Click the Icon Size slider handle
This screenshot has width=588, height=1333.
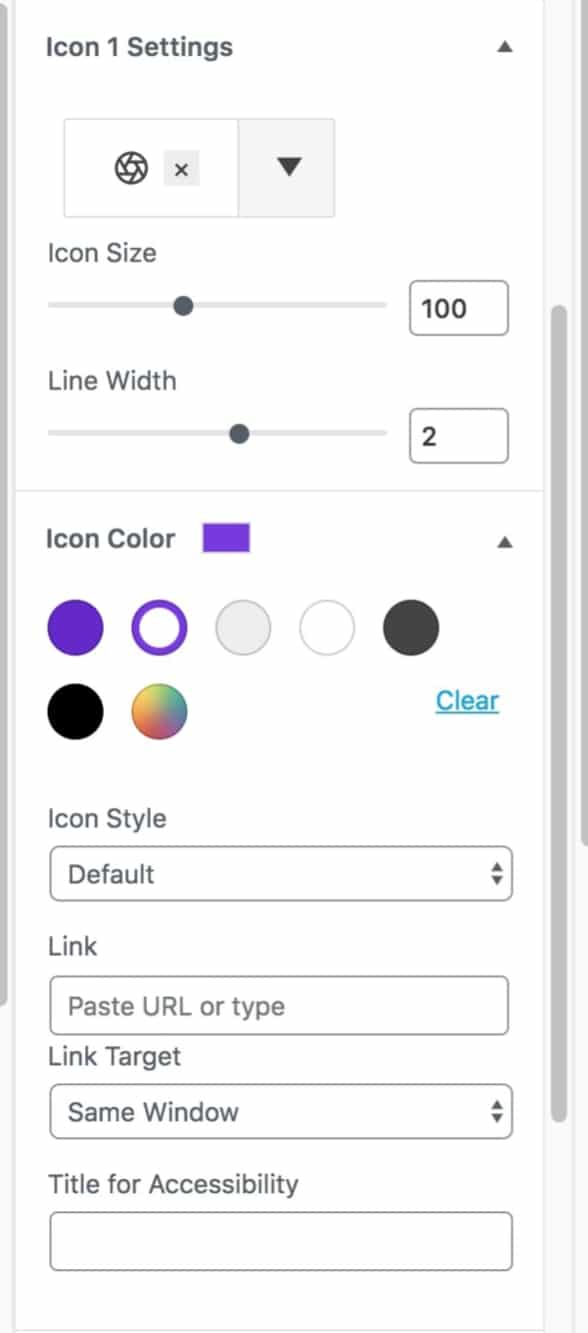(183, 305)
